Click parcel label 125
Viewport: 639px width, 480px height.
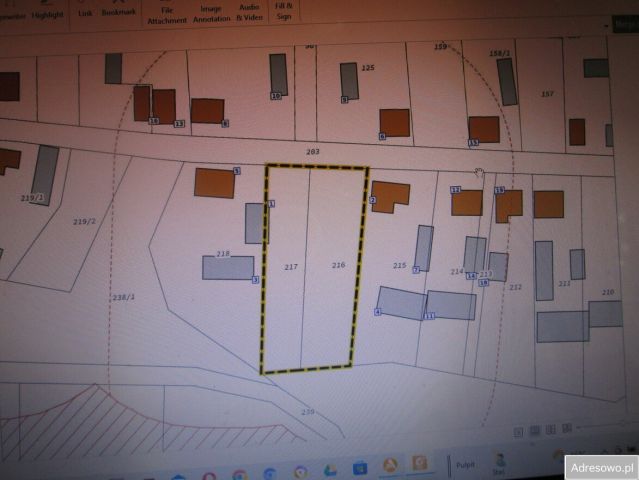tap(368, 68)
